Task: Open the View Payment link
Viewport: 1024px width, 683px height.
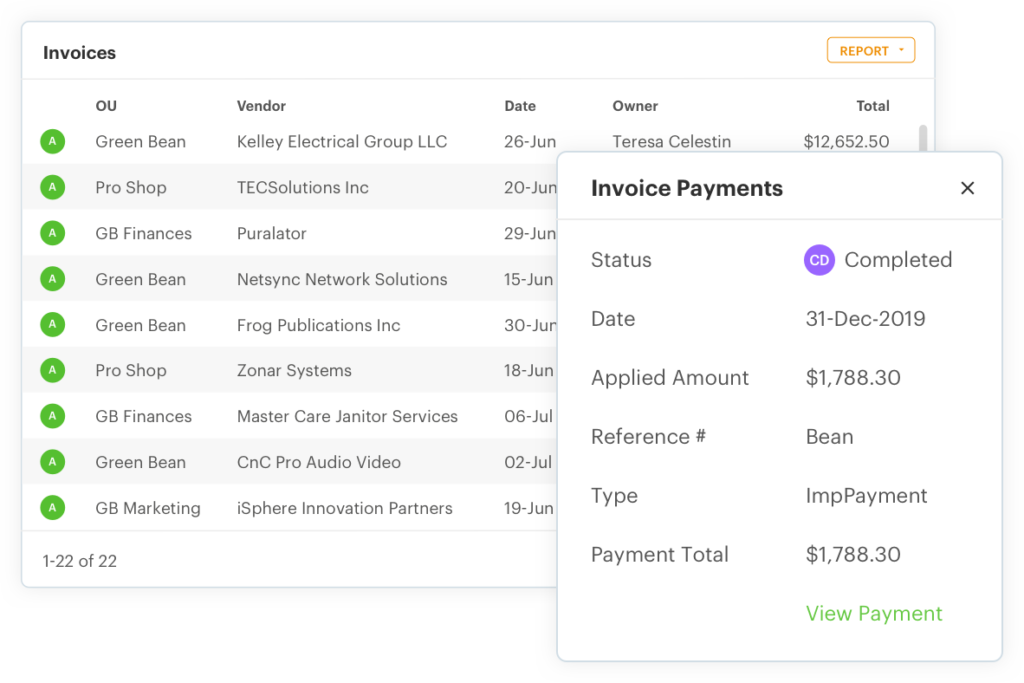Action: point(874,614)
